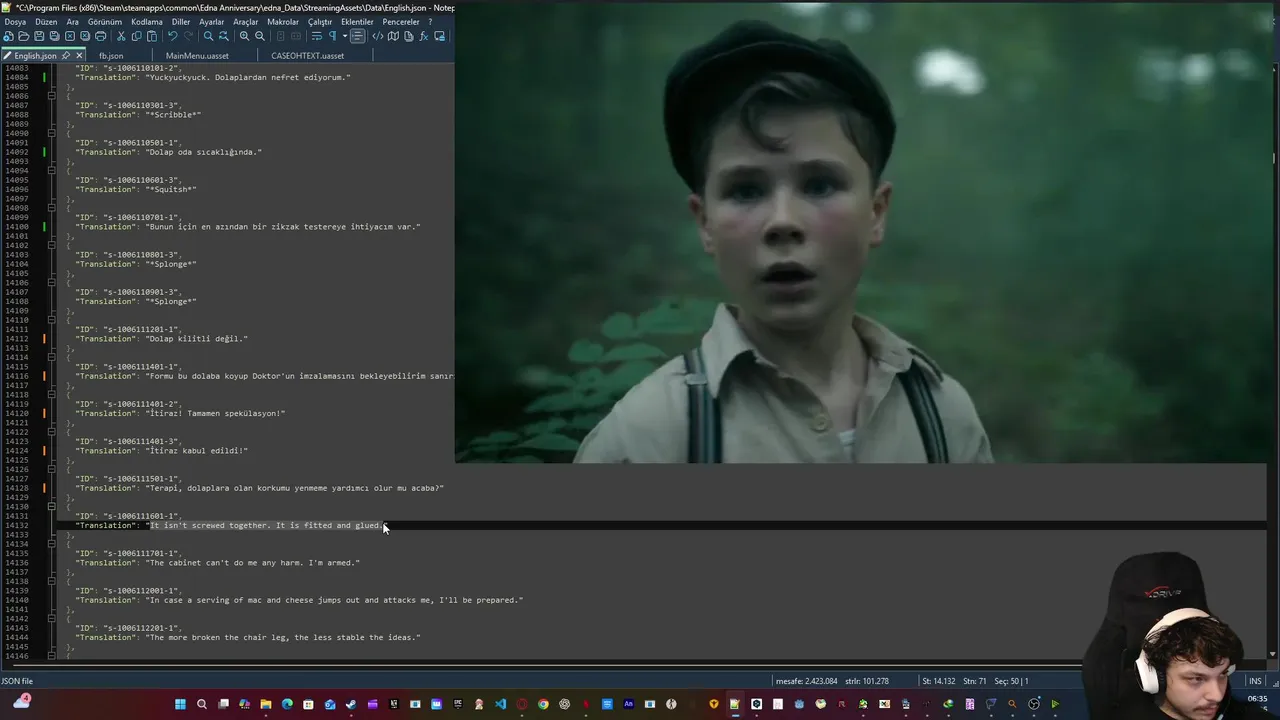Open the Kodlama menu
1280x720 pixels.
click(x=147, y=21)
